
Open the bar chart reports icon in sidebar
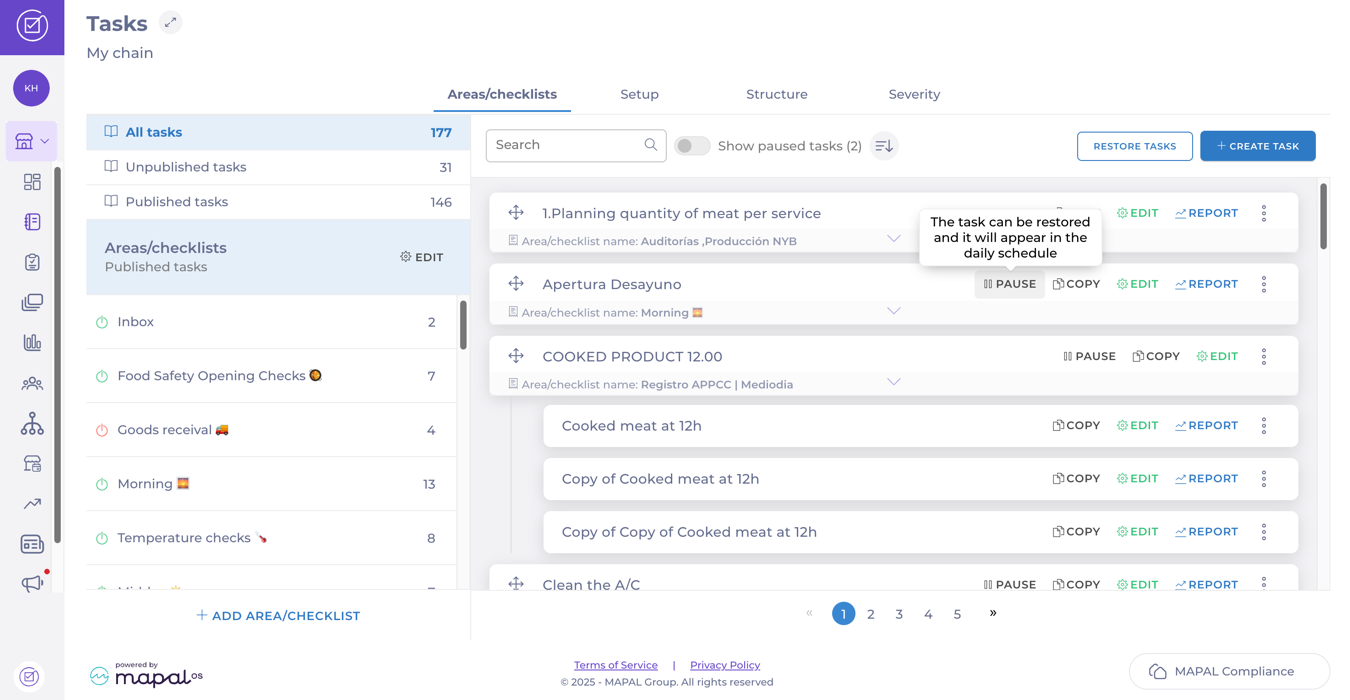(x=32, y=343)
